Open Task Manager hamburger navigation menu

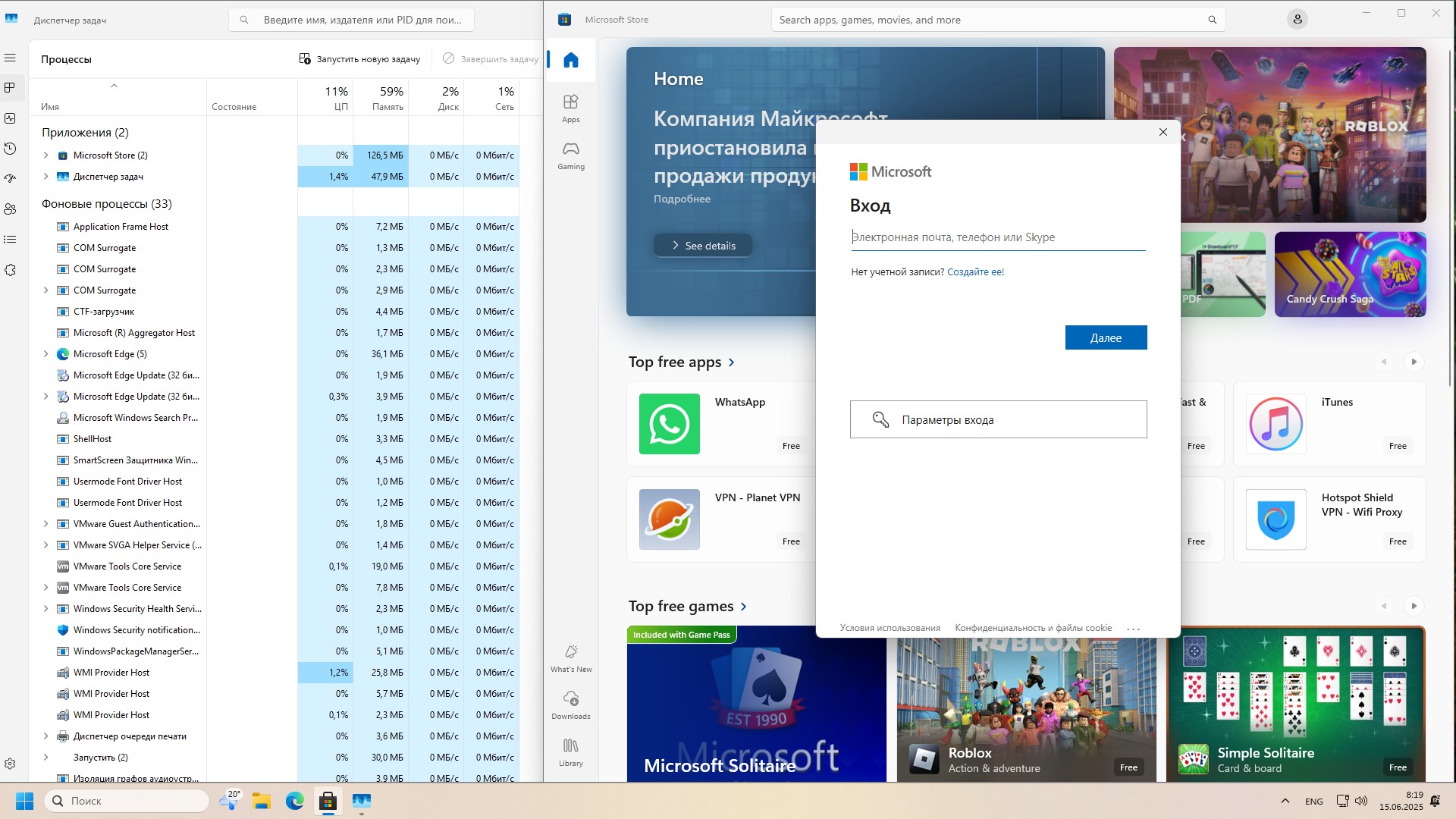click(x=10, y=58)
